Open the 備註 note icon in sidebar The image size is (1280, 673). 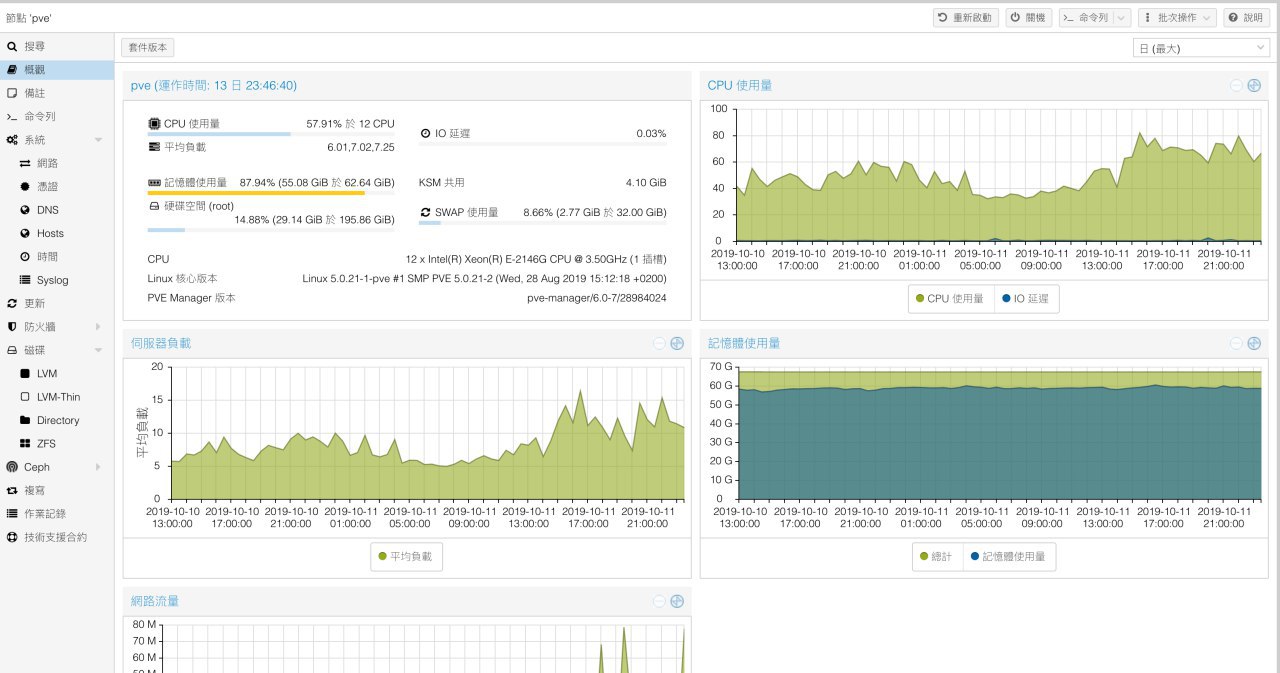pyautogui.click(x=12, y=93)
